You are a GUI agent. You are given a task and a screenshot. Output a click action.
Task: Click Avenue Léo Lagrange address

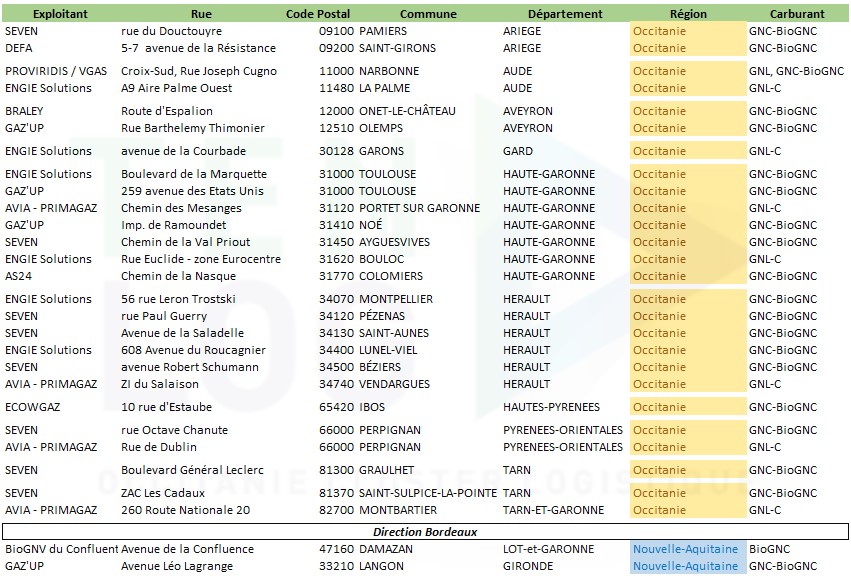tap(177, 566)
